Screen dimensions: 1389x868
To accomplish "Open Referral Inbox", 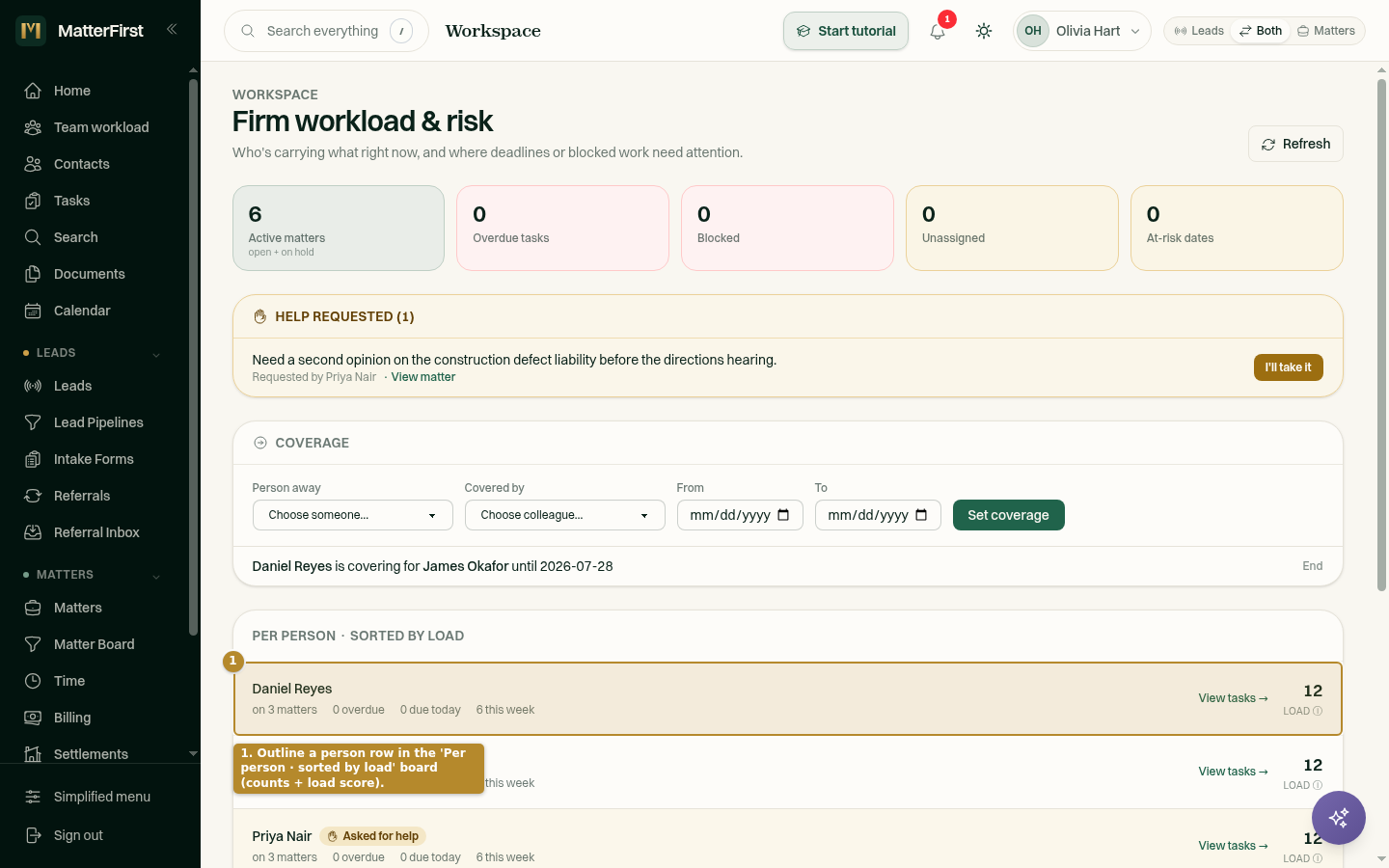I will 95,532.
